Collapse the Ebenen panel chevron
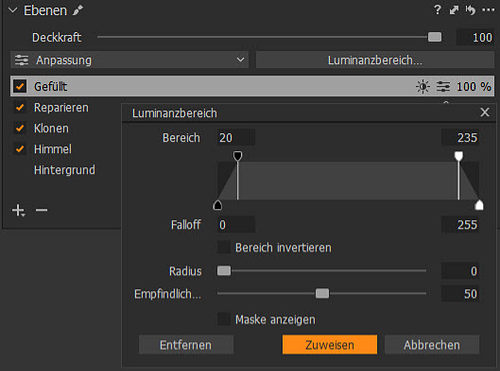This screenshot has height=371, width=500. 13,10
